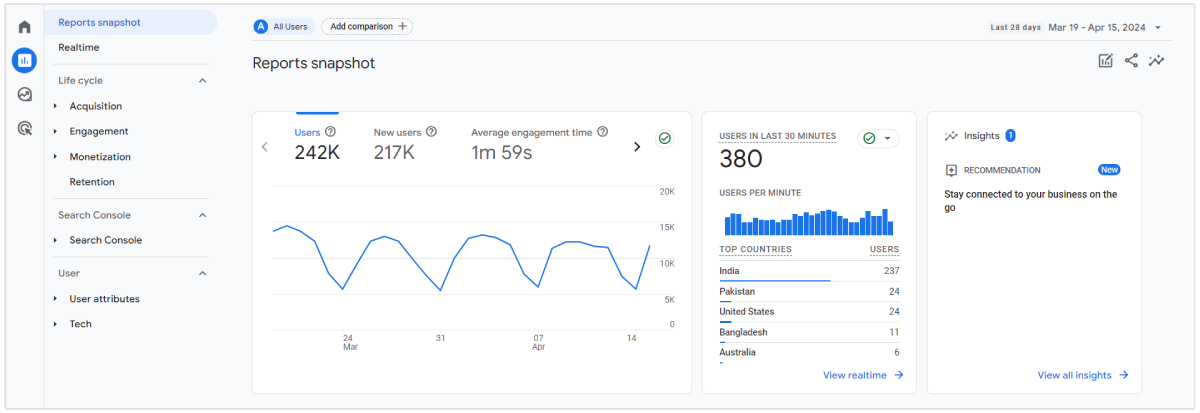1200x413 pixels.
Task: Select Realtime in the sidebar
Action: coord(79,47)
